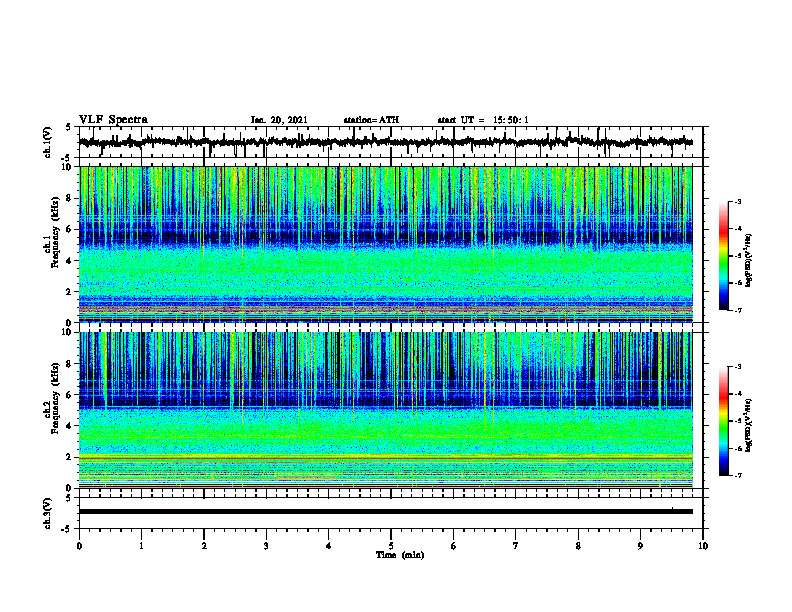Click the "station=ATH" header text
Image resolution: width=792 pixels, height=612 pixels.
(371, 120)
